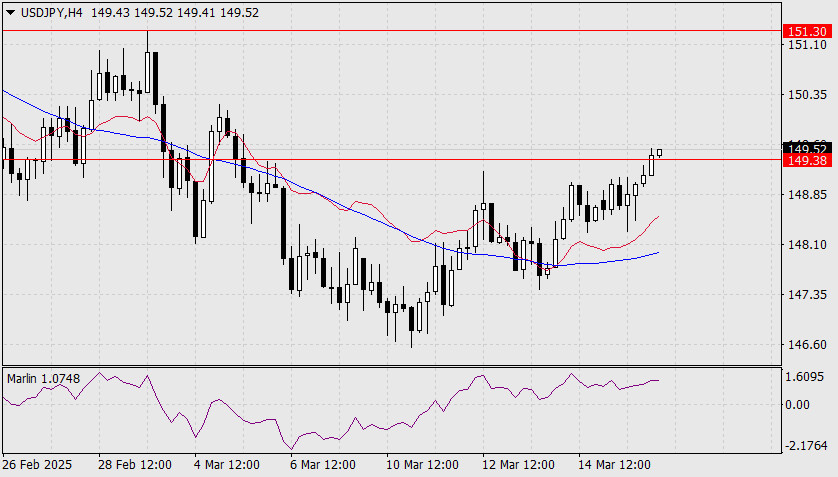
Task: Click the 26 Feb 2025 date label
Action: click(37, 465)
